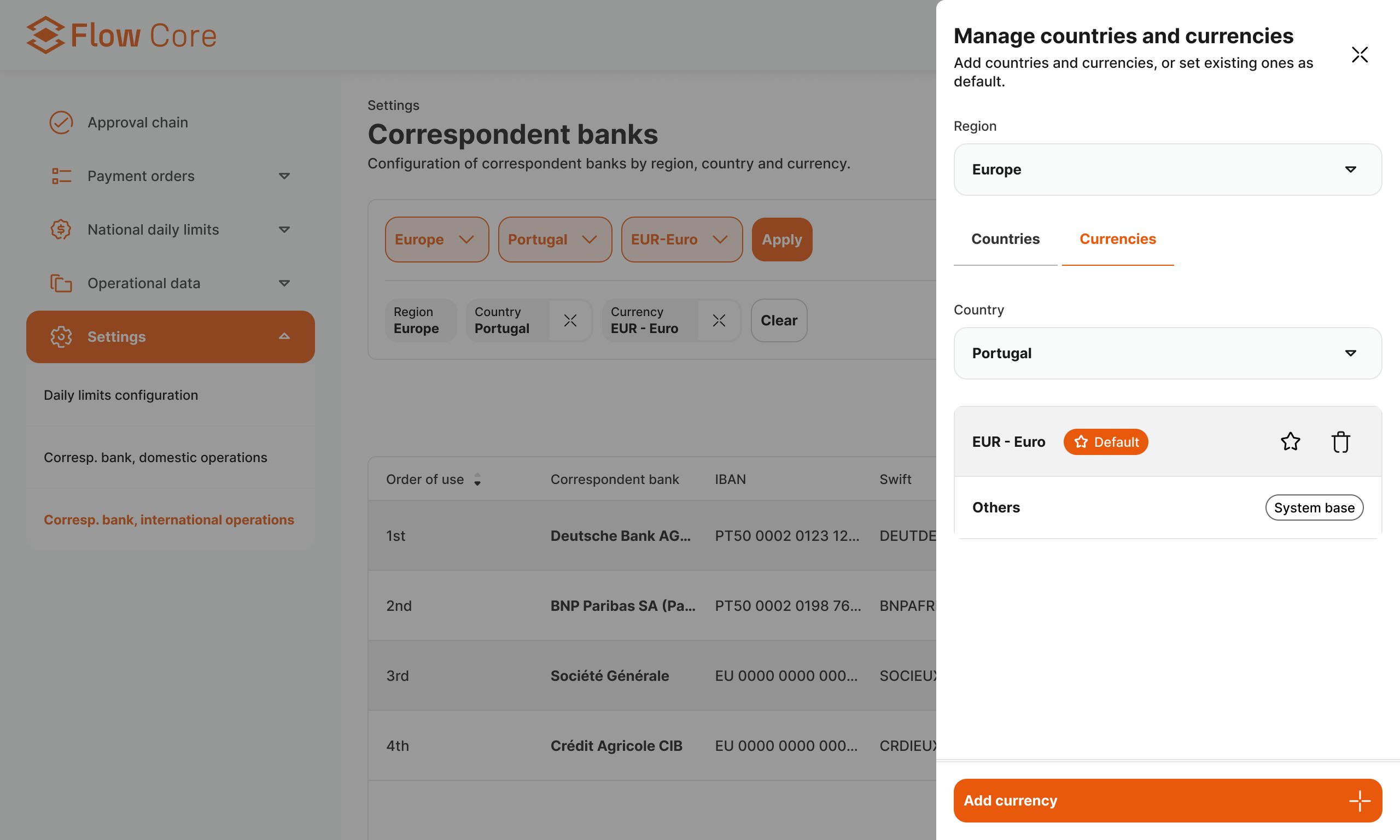This screenshot has width=1400, height=840.
Task: Select the Société Générale row
Action: [x=652, y=676]
